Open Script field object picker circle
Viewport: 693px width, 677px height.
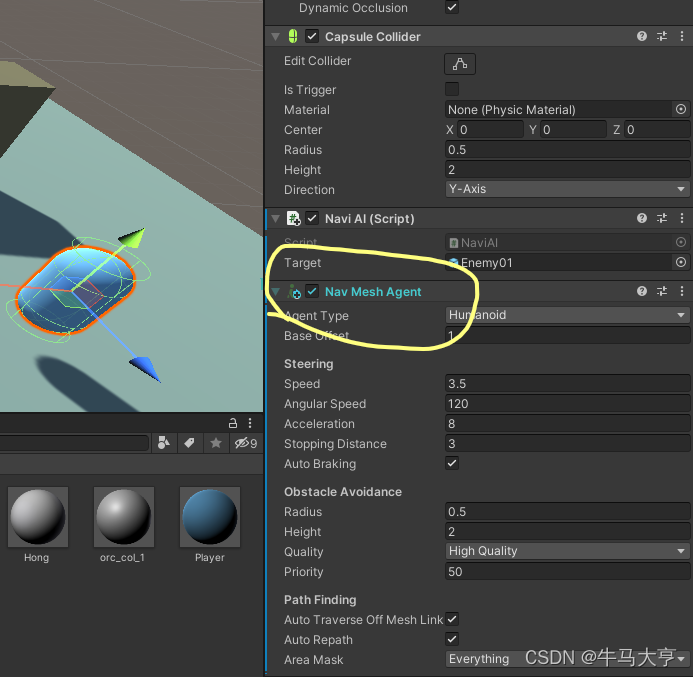(681, 242)
